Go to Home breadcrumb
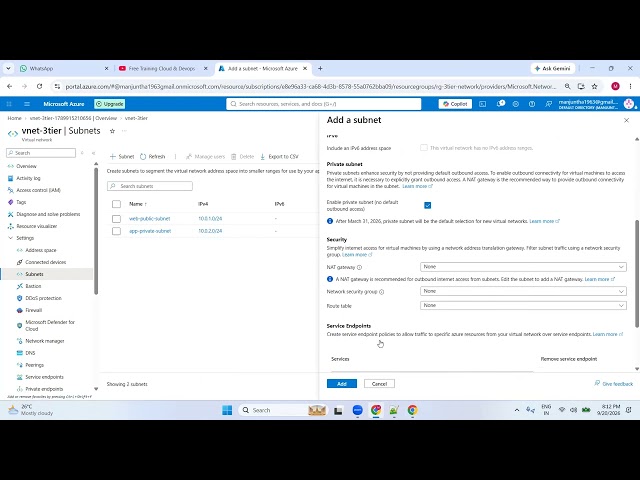Viewport: 640px width, 480px height. click(x=14, y=118)
